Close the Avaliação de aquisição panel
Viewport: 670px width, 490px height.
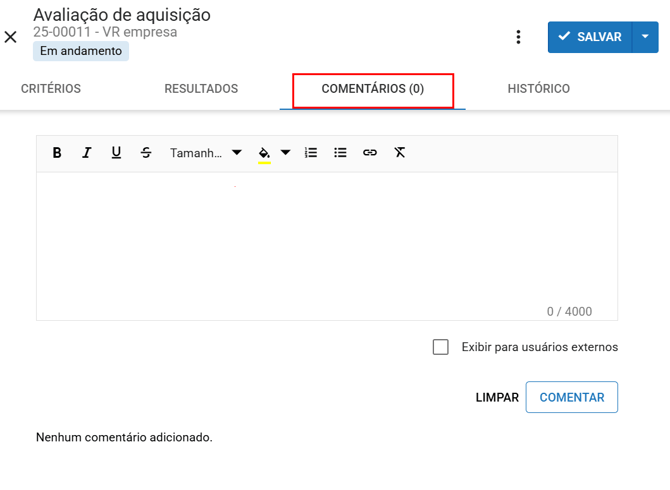point(11,37)
